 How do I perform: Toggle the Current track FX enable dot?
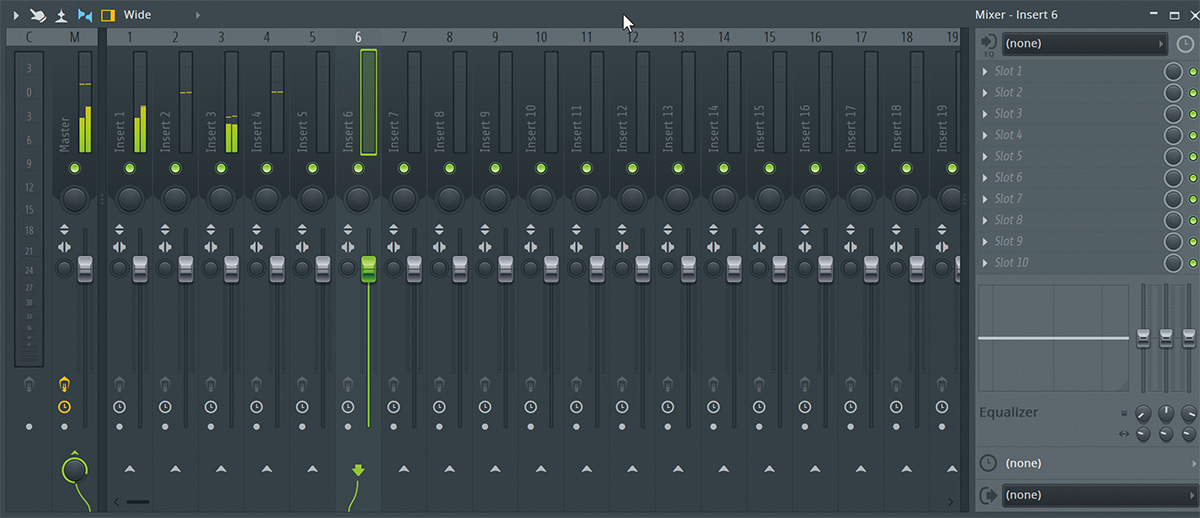click(29, 427)
